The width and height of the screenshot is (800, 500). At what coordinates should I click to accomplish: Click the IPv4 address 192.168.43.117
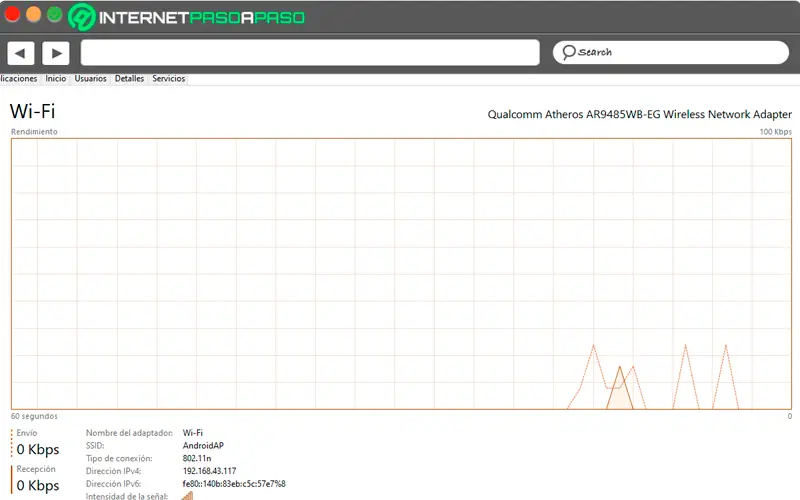point(209,471)
